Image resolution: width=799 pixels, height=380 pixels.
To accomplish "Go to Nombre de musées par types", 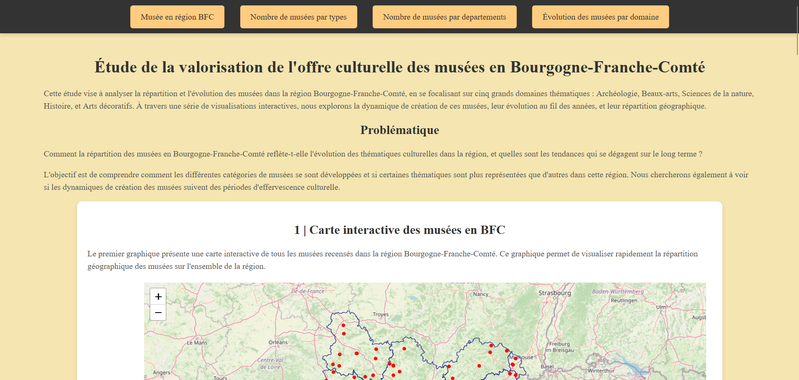I will click(x=298, y=17).
